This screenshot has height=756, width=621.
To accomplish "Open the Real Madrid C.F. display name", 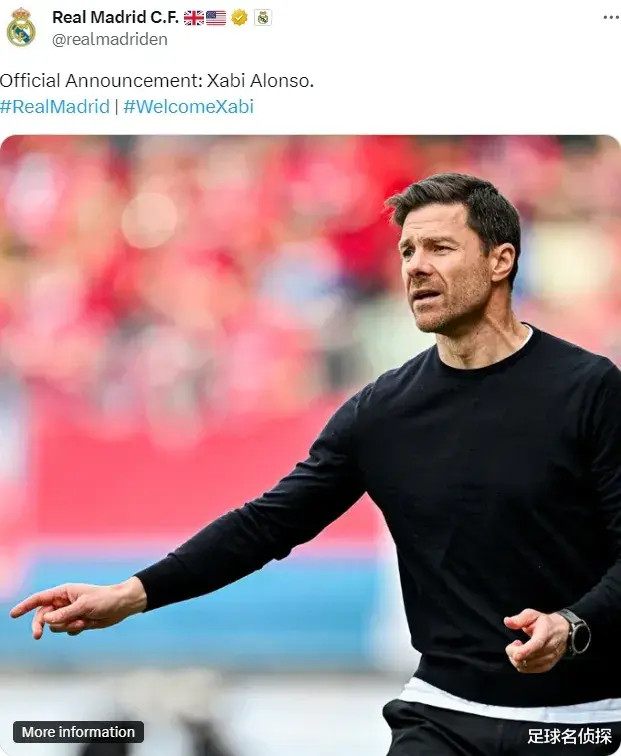I will pyautogui.click(x=115, y=17).
